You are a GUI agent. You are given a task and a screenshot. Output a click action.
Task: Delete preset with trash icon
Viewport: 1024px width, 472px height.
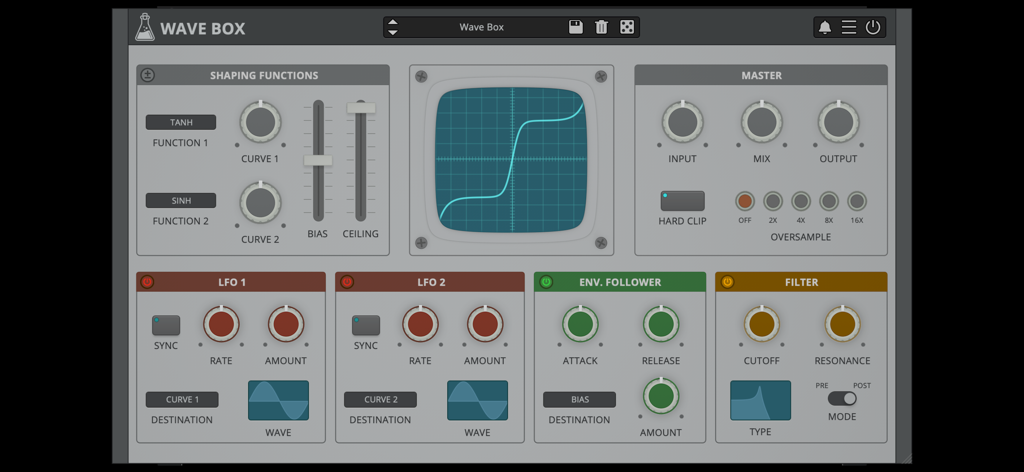click(x=601, y=27)
